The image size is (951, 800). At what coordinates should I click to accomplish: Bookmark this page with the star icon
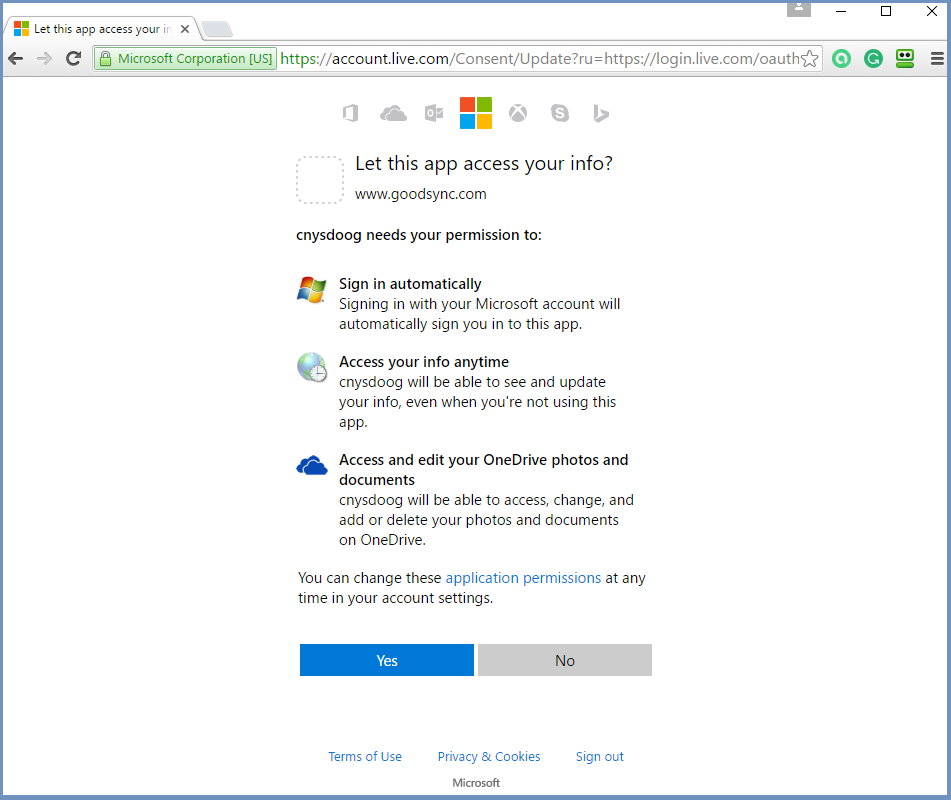810,59
